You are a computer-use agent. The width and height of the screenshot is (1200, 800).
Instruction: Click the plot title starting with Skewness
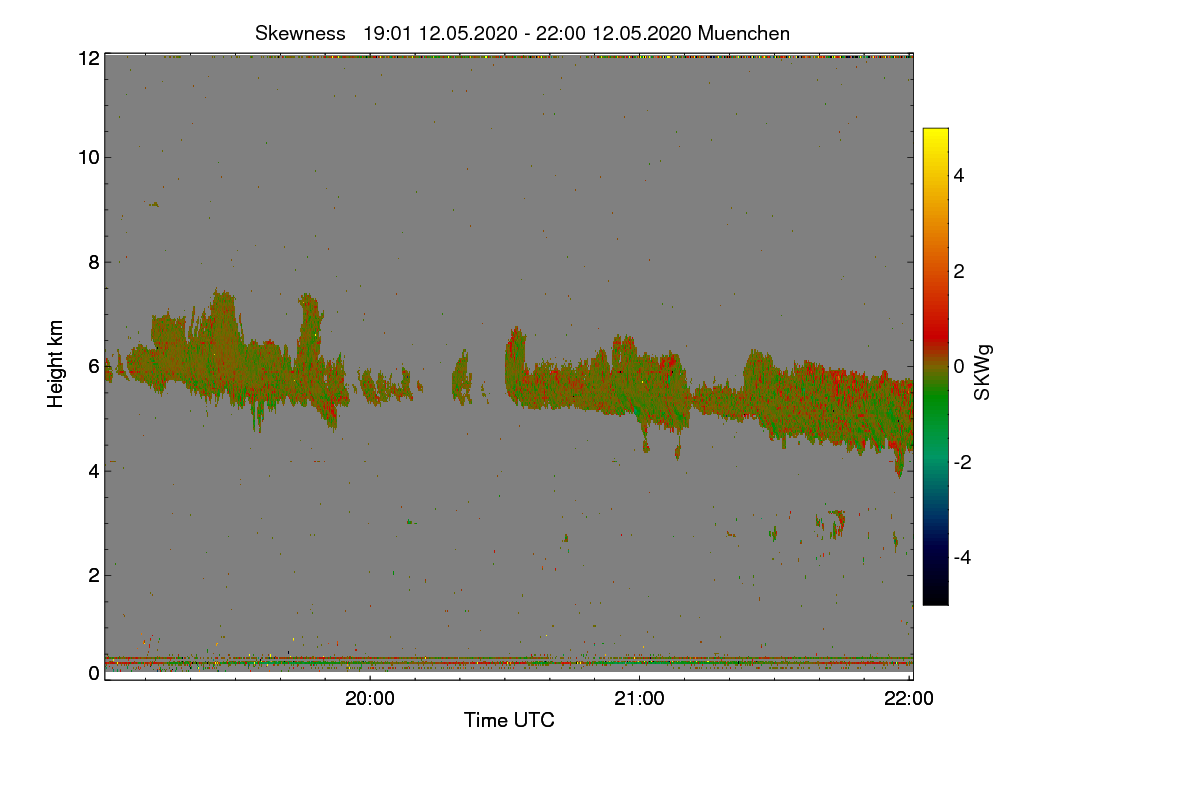(x=522, y=33)
